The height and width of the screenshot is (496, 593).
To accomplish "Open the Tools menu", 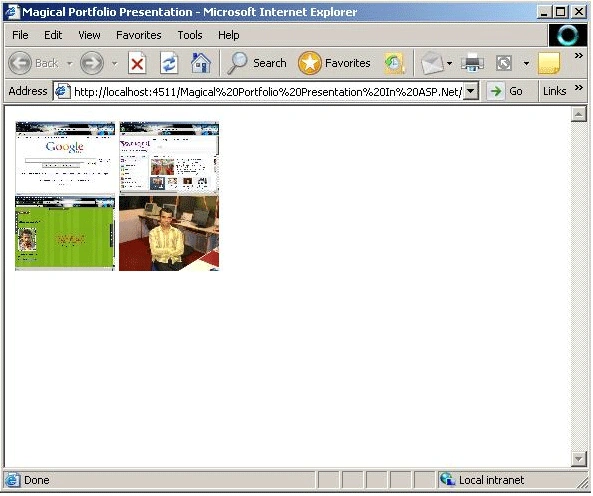I will (x=190, y=35).
